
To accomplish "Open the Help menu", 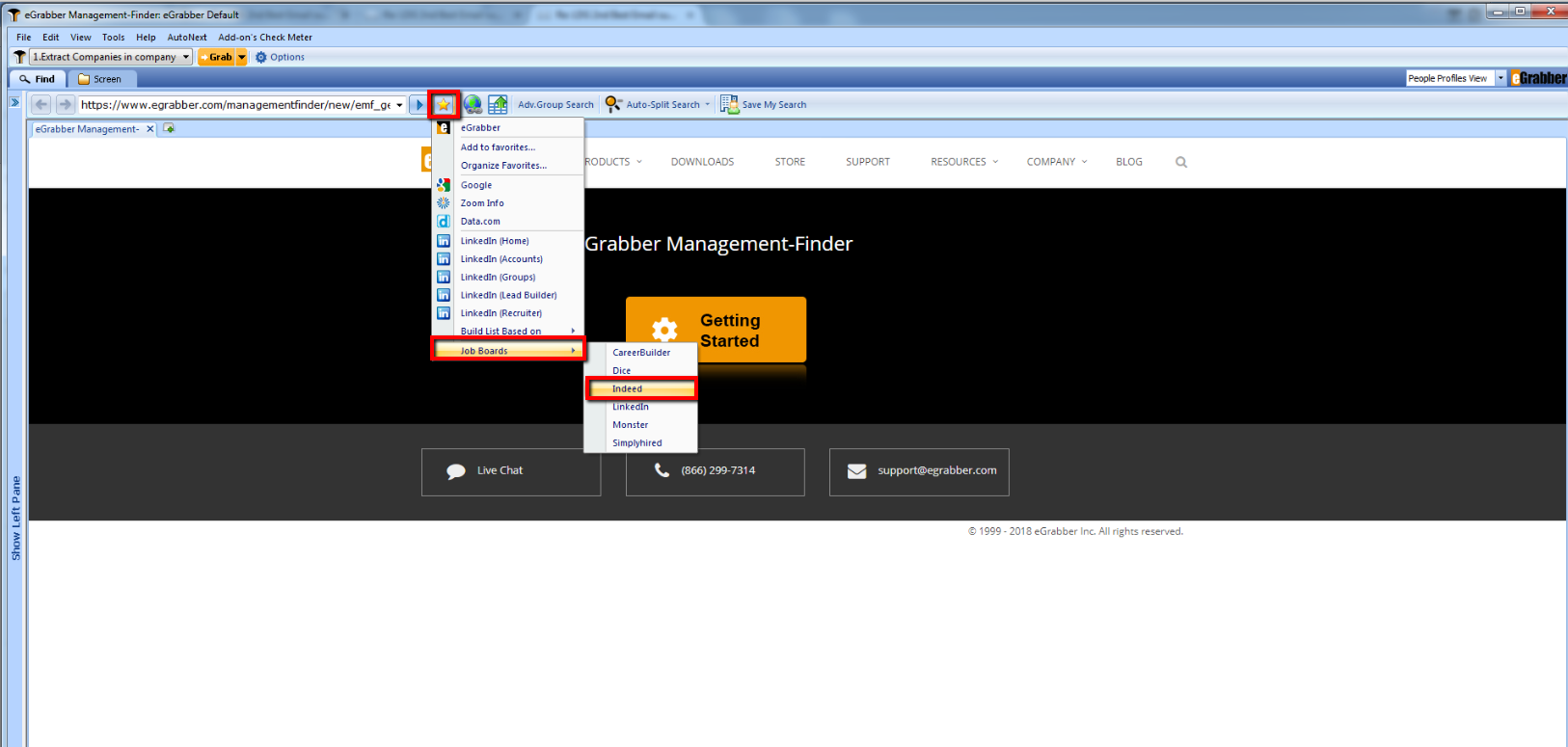I will 146,38.
